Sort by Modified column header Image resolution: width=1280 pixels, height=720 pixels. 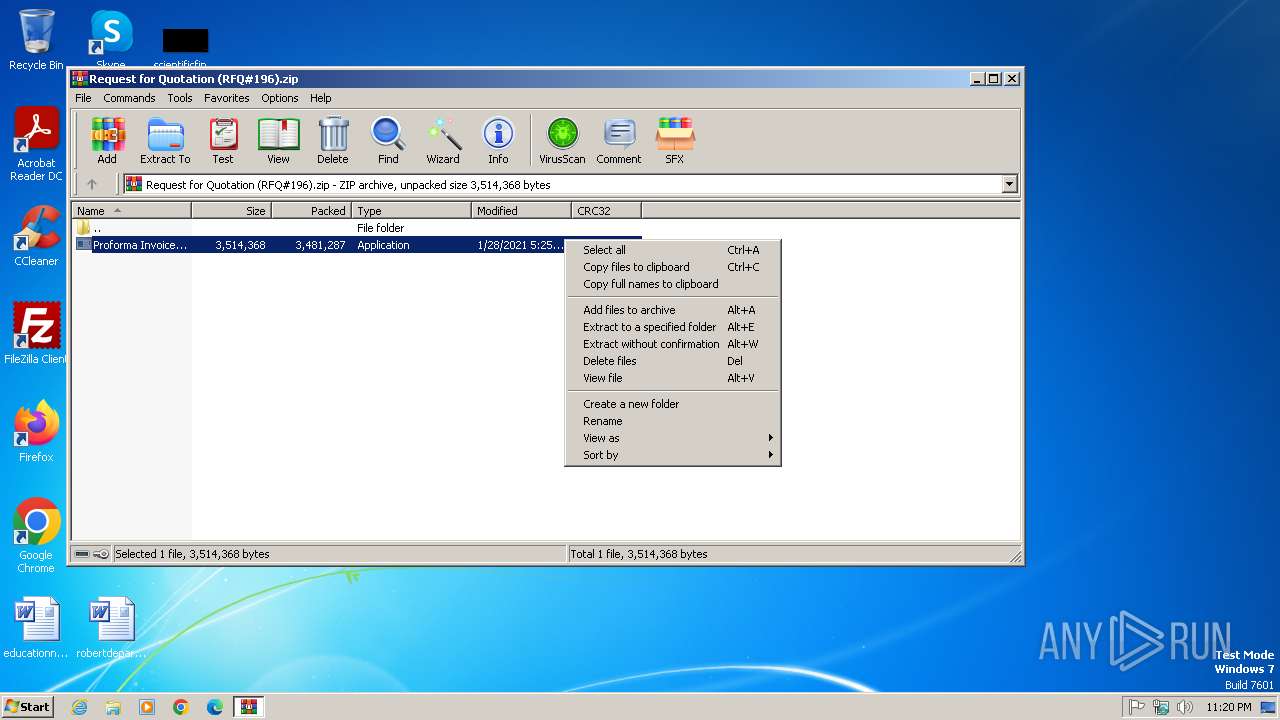521,211
